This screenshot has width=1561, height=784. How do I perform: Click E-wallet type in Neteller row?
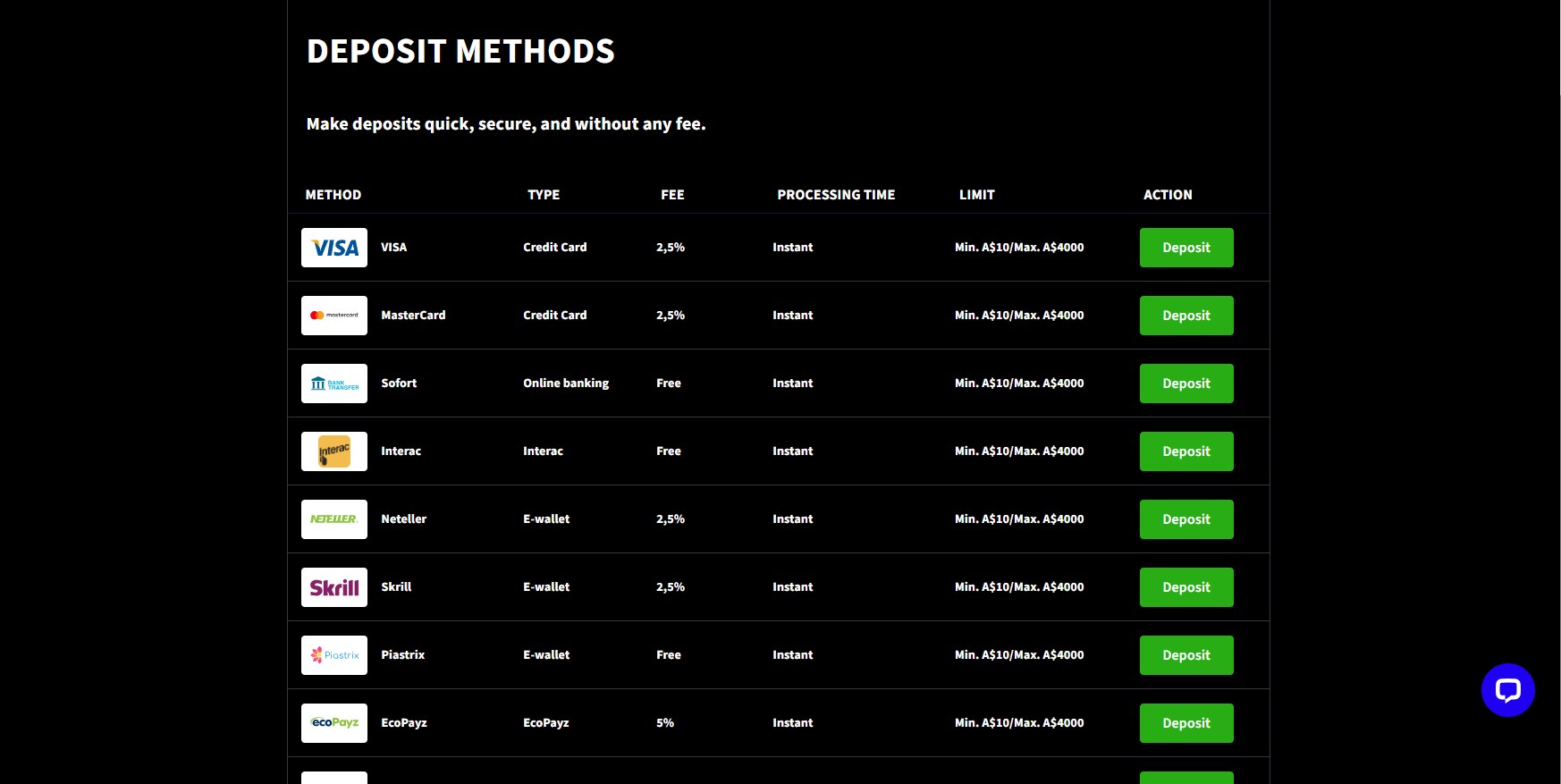tap(546, 519)
